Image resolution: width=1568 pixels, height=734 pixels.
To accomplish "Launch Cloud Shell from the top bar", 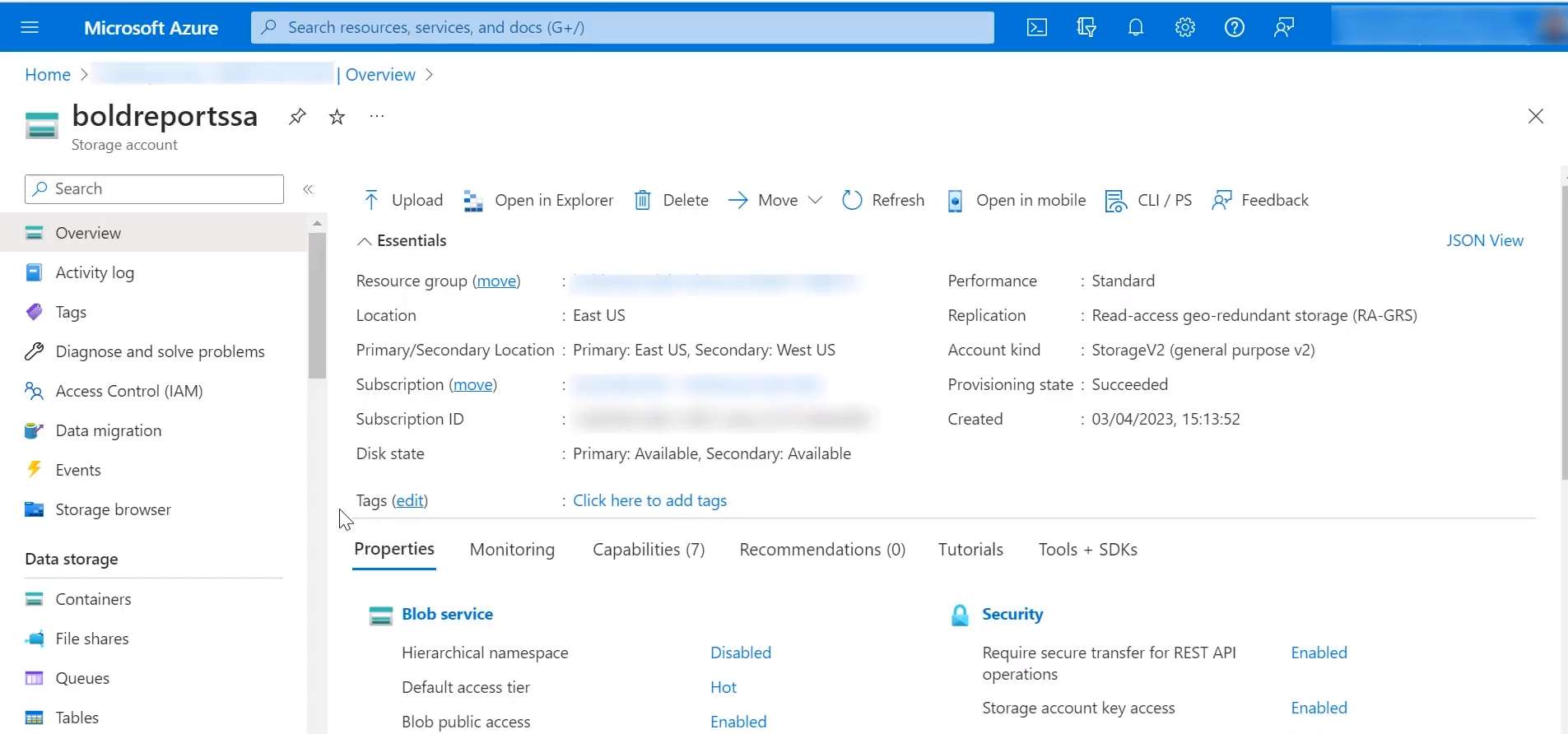I will click(1037, 27).
